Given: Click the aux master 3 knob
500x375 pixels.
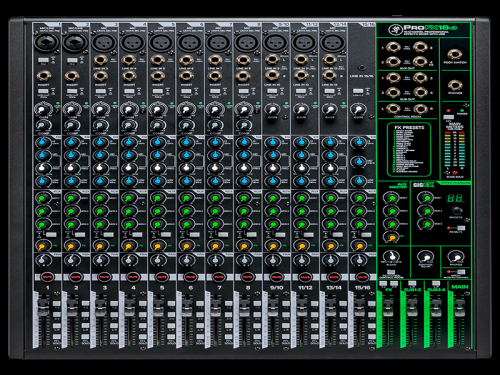Looking at the screenshot, I should point(391,224).
